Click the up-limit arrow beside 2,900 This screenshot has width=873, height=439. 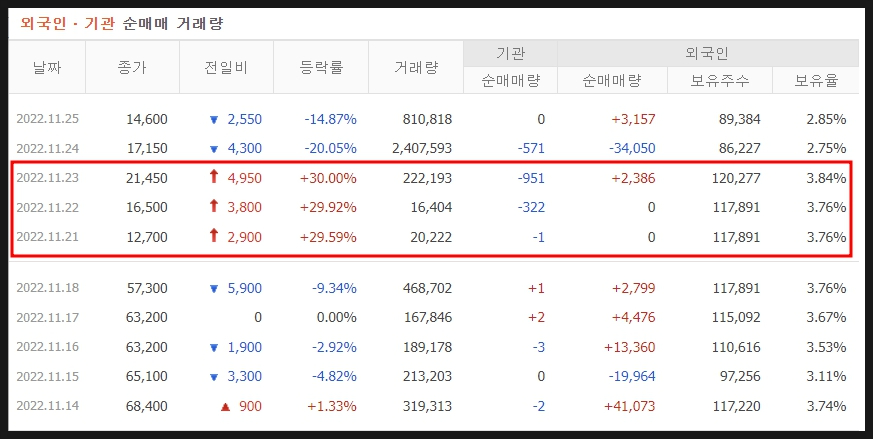pyautogui.click(x=214, y=236)
